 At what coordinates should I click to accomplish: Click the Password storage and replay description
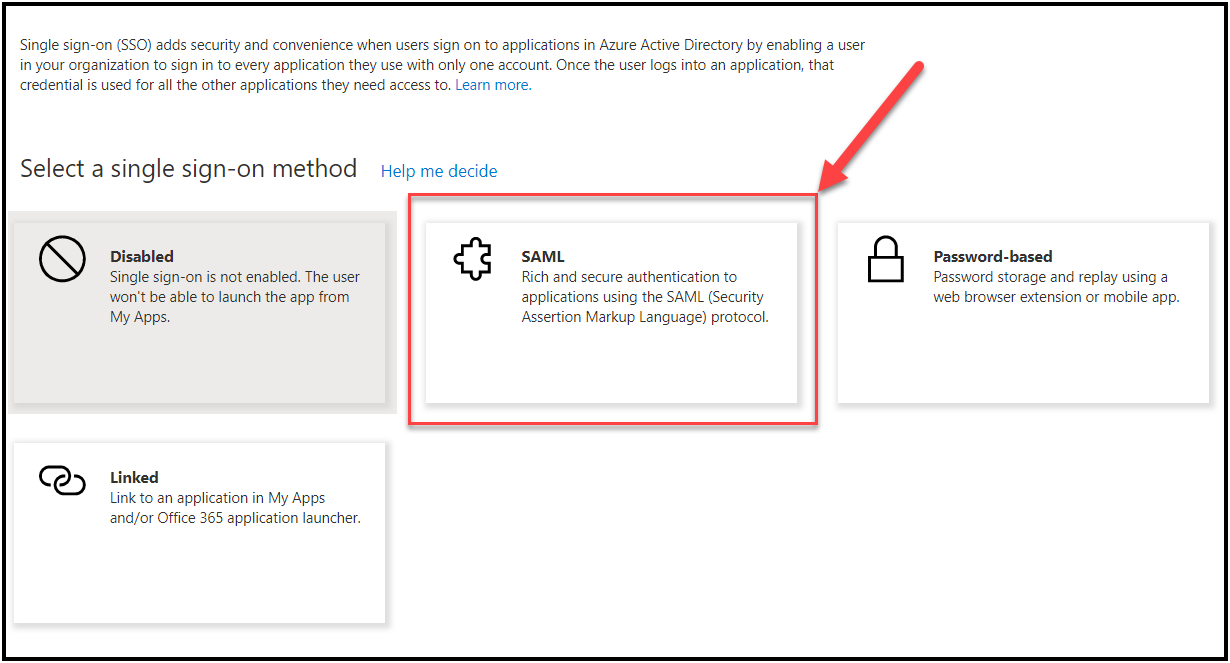coord(1055,287)
